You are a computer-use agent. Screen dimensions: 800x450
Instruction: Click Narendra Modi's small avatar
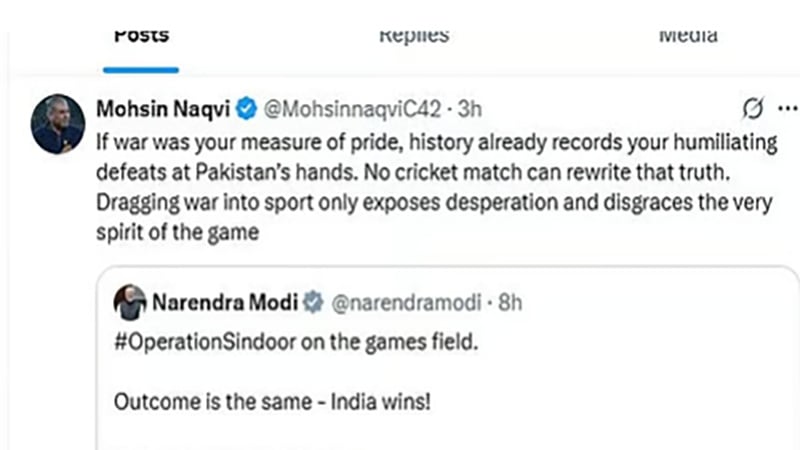(129, 299)
